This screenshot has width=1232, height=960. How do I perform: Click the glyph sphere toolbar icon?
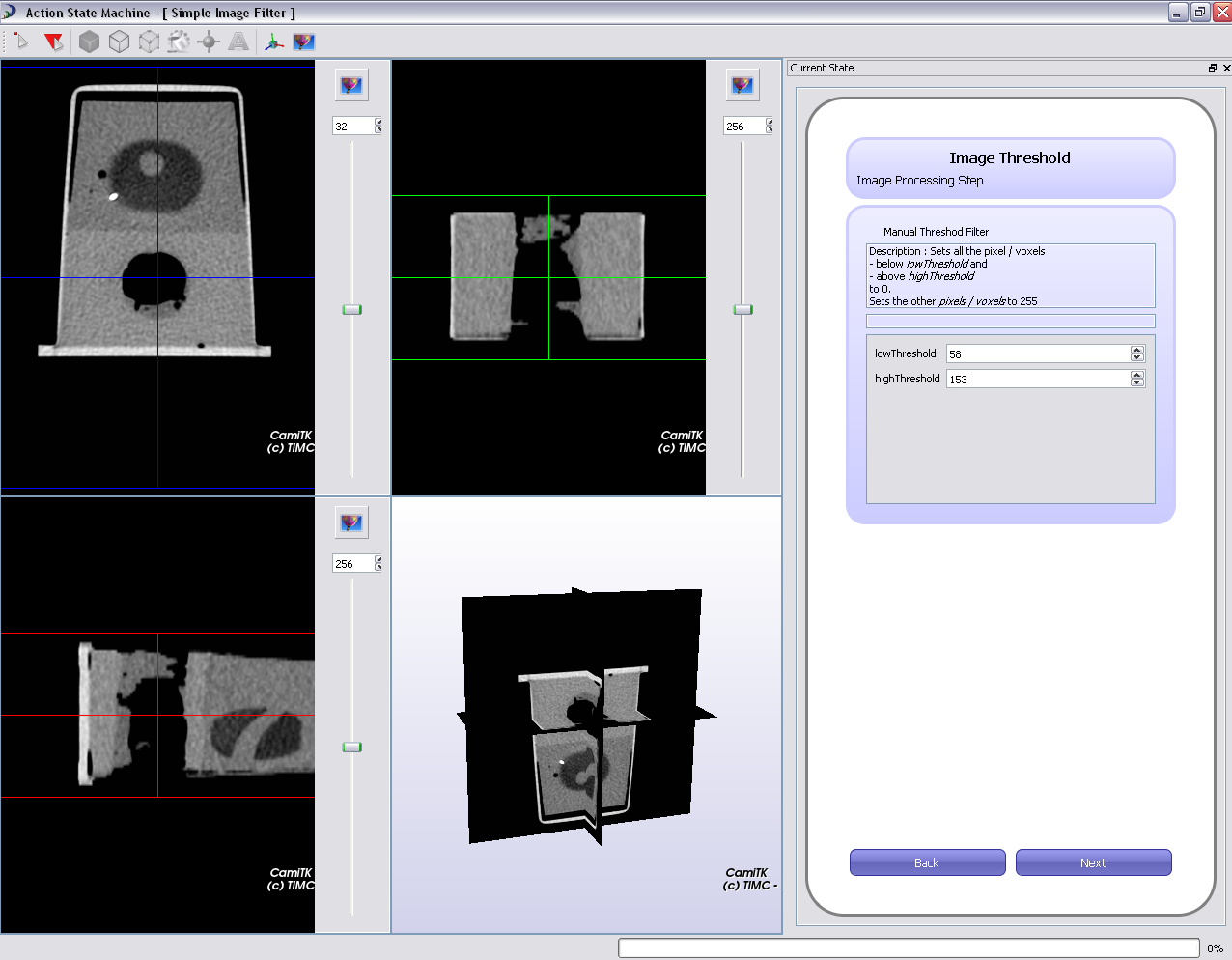click(209, 42)
